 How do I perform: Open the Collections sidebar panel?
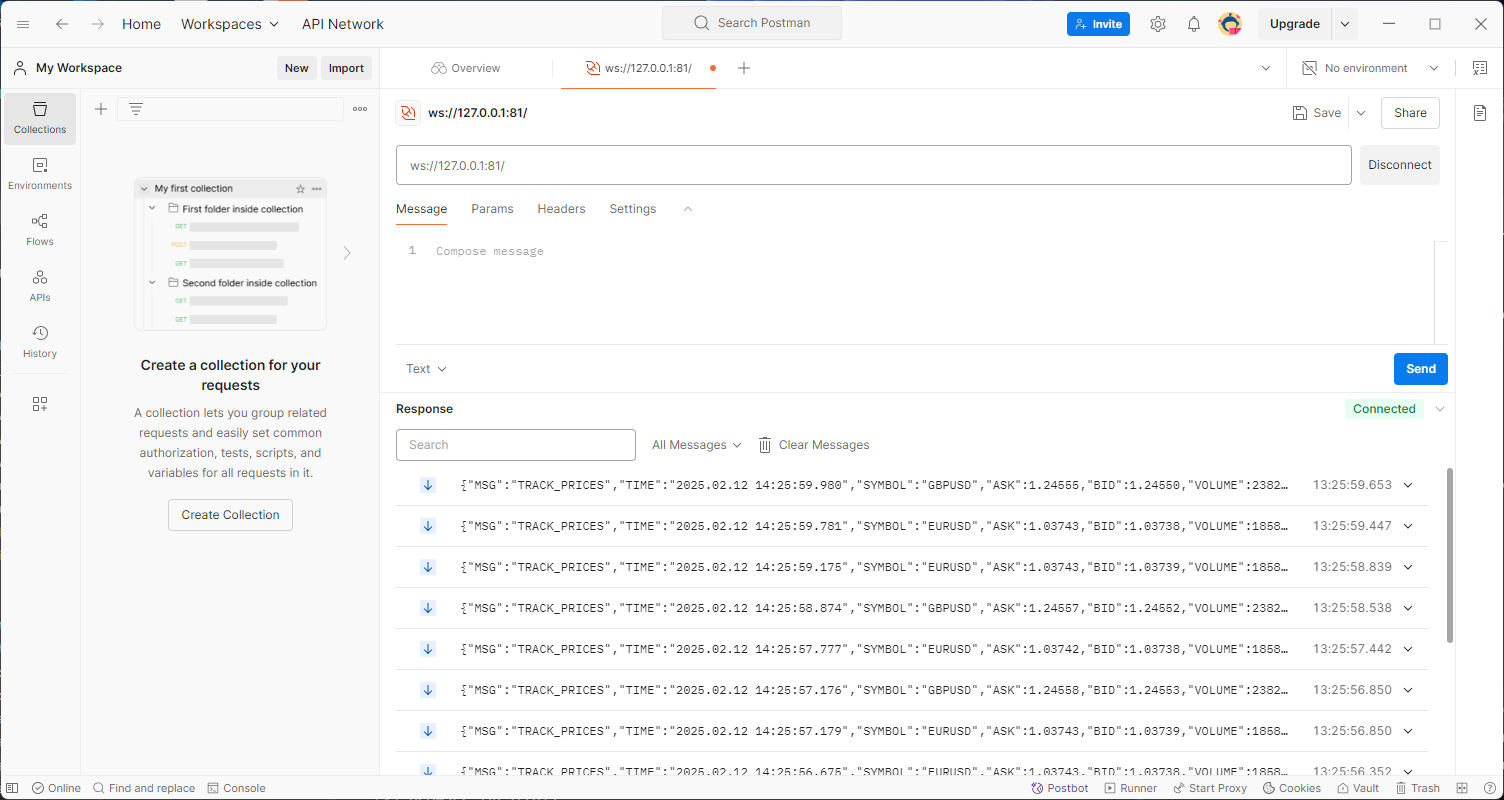click(x=40, y=118)
